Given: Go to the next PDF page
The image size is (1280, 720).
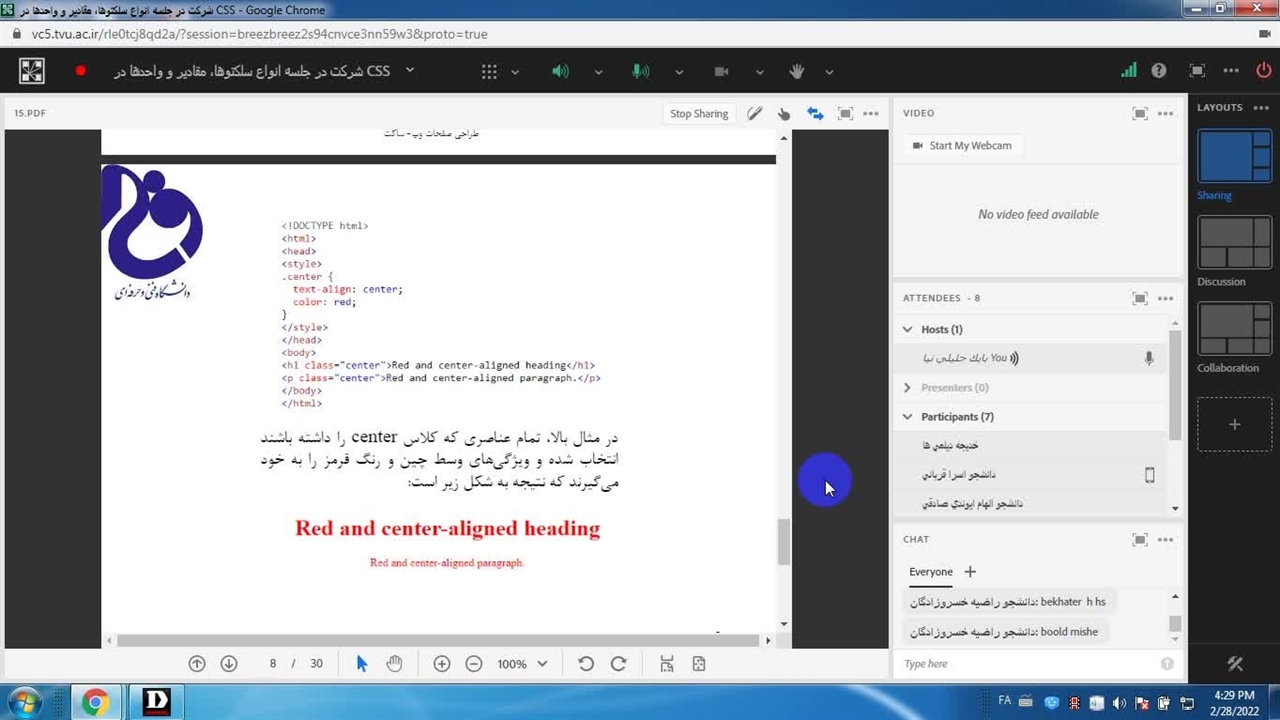Looking at the screenshot, I should tap(229, 664).
